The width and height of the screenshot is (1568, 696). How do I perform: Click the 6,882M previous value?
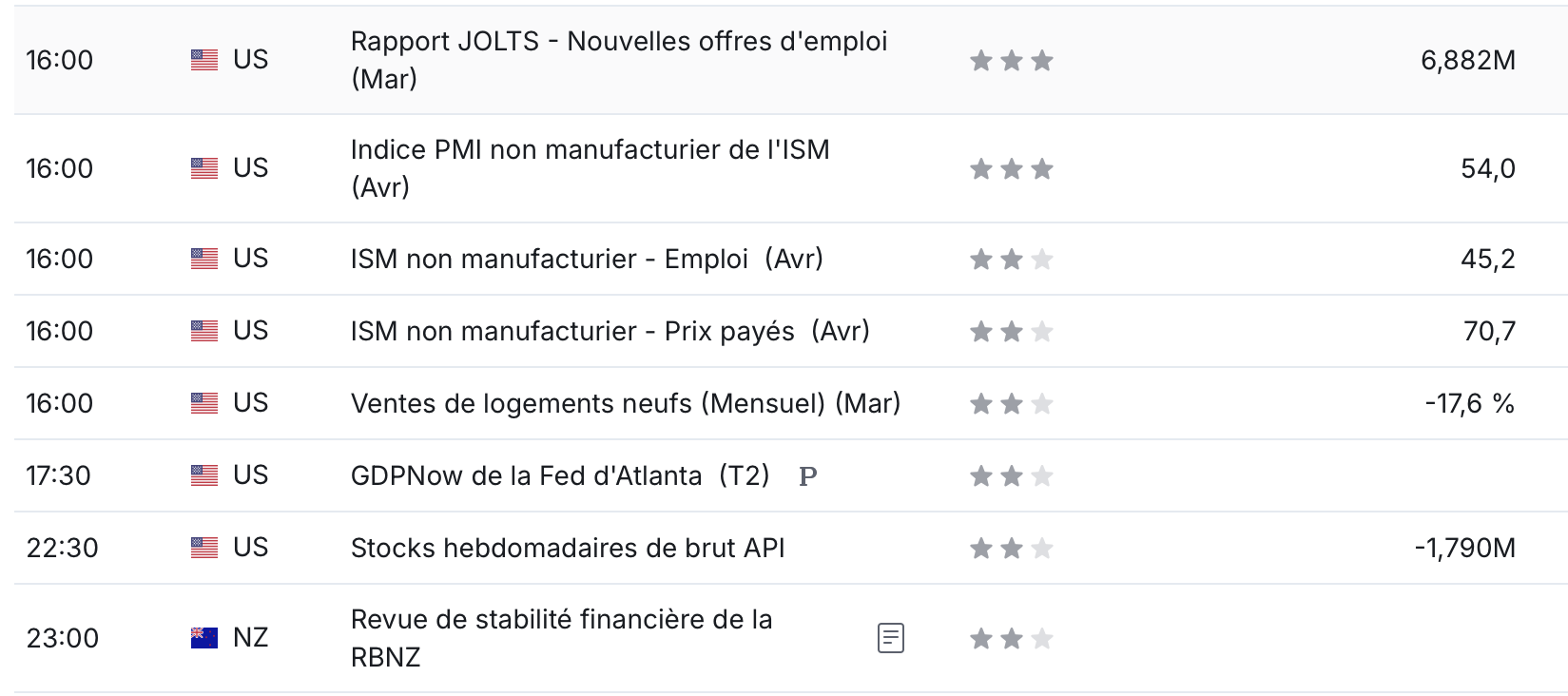coord(1468,60)
